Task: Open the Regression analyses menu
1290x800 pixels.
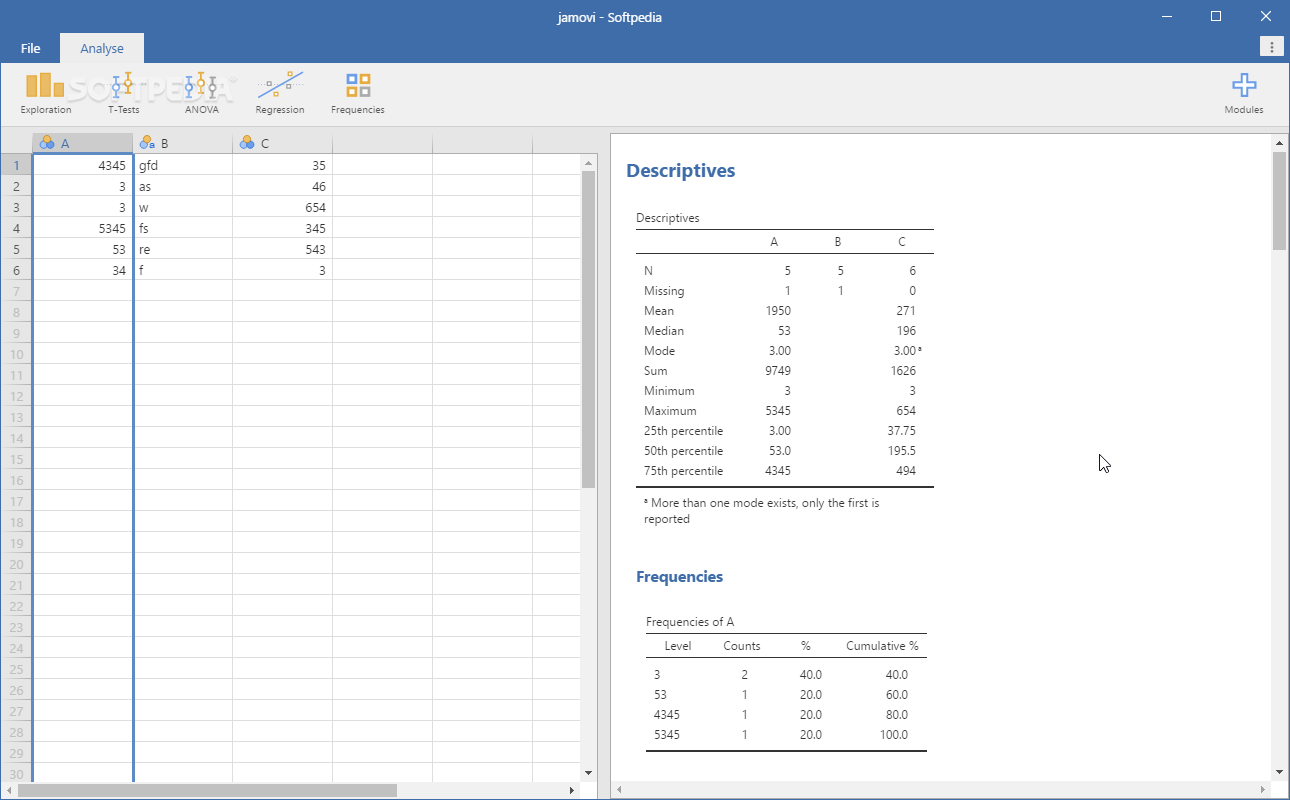Action: tap(280, 94)
